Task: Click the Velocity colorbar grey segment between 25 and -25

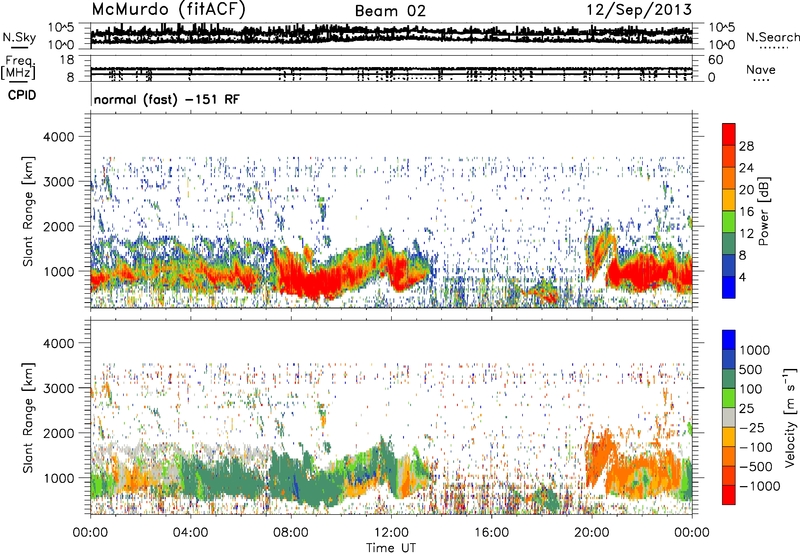Action: (x=729, y=417)
